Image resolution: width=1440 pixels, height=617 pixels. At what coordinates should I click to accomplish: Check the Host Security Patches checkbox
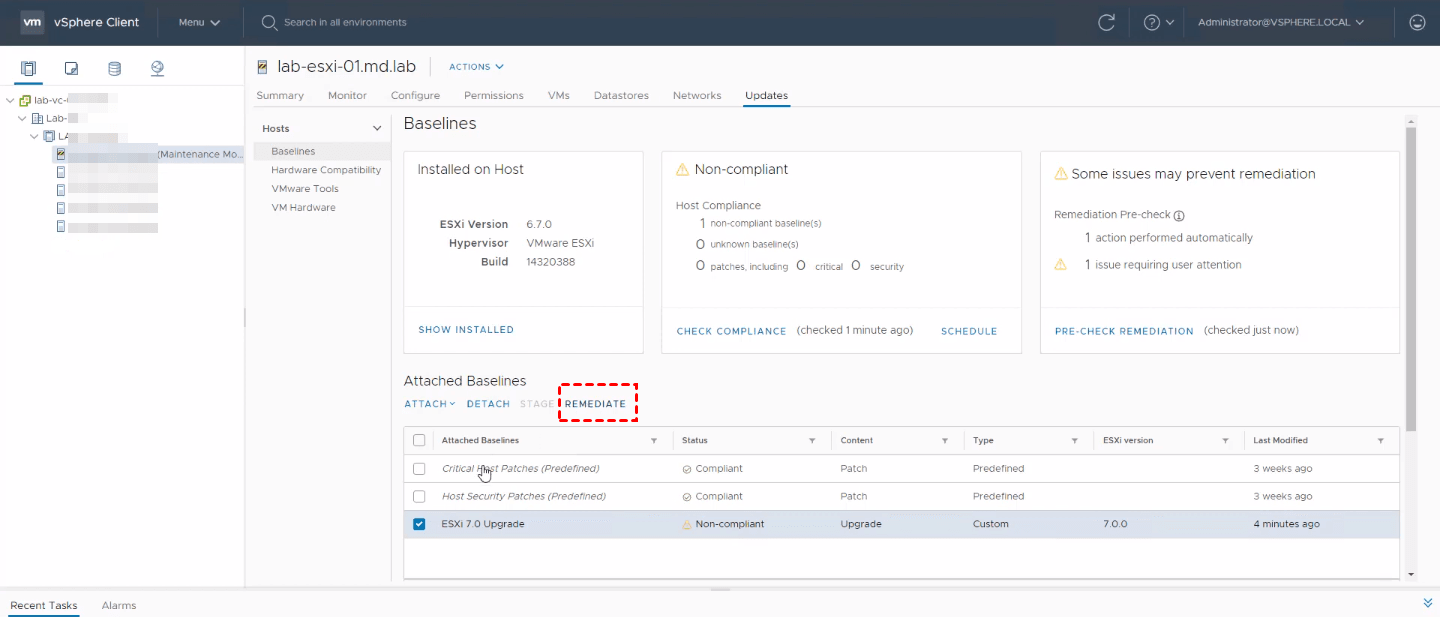[x=419, y=496]
